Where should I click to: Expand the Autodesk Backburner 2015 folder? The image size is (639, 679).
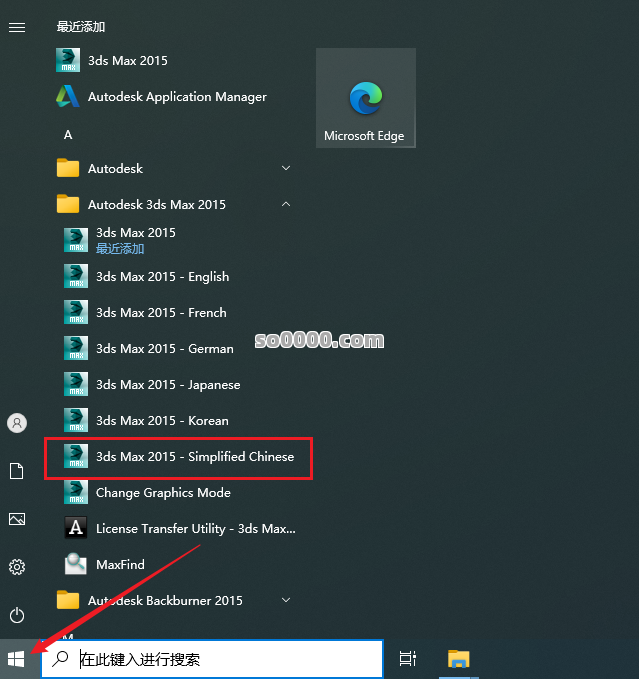point(286,601)
